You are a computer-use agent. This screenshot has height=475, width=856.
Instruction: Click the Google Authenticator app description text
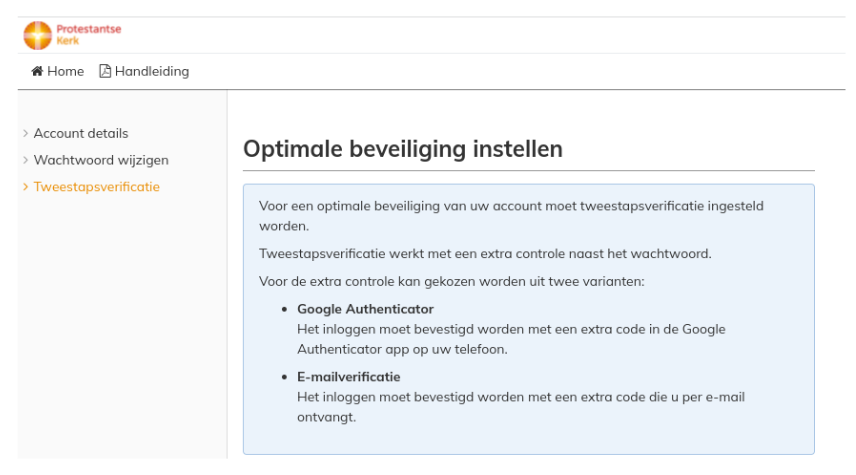pos(512,339)
